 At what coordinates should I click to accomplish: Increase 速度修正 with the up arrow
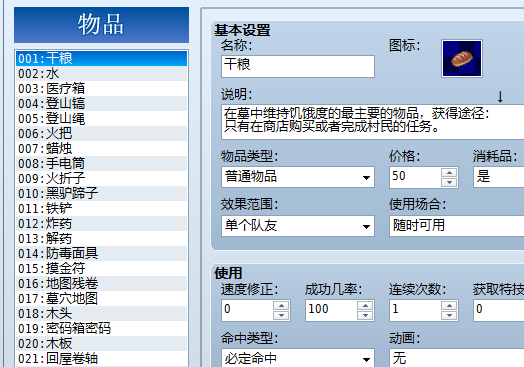(281, 305)
